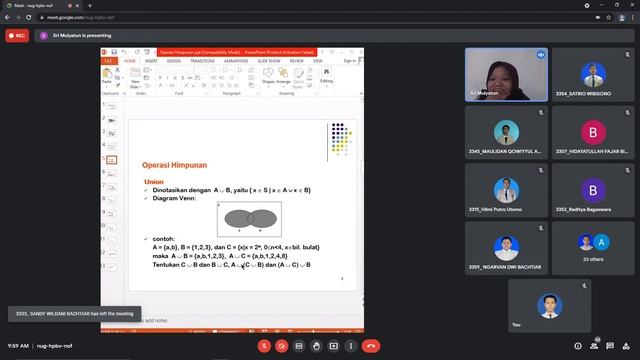Toggle Underline formatting

pos(175,78)
